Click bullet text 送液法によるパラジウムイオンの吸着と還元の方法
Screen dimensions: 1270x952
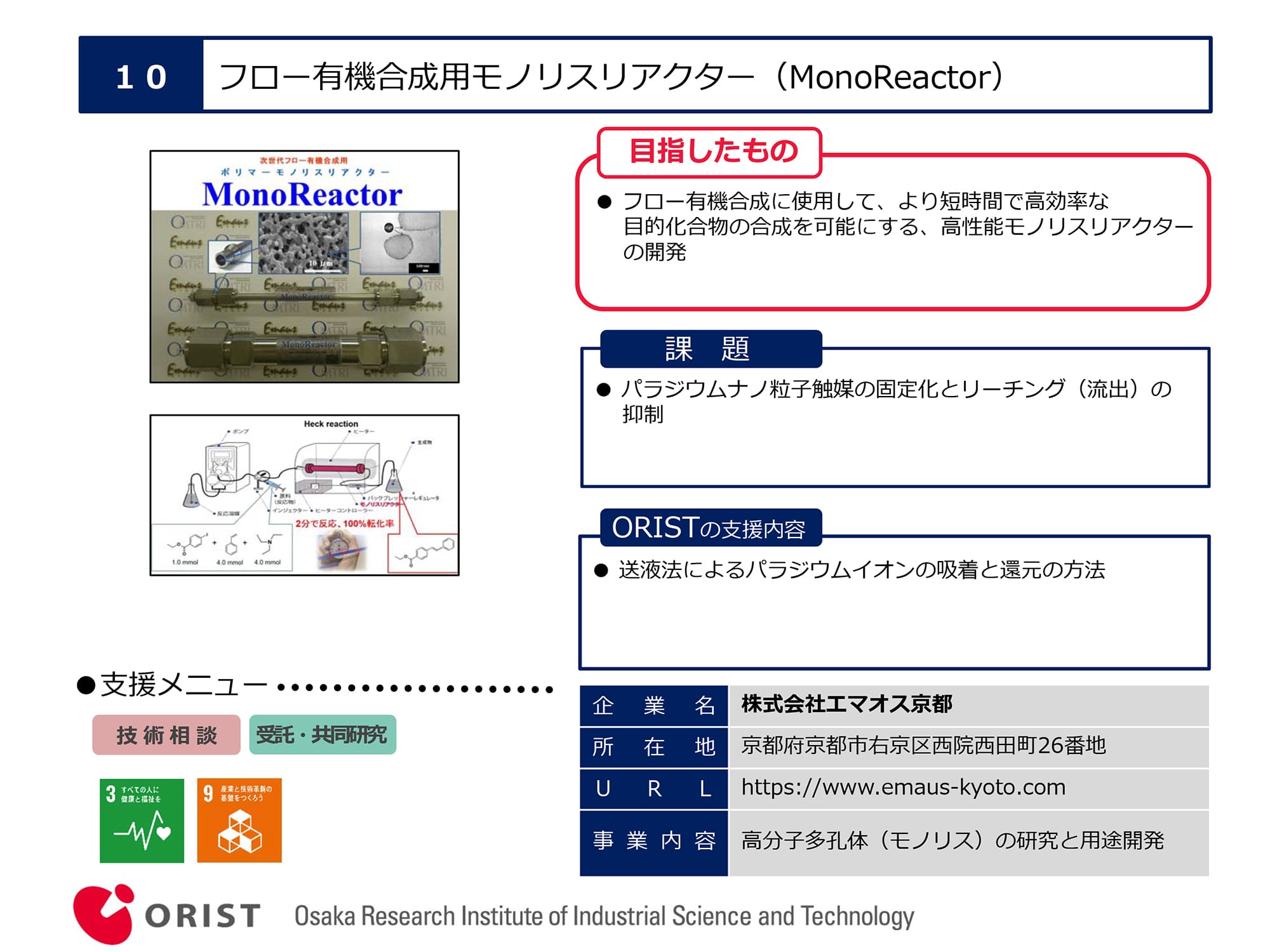[x=862, y=569]
